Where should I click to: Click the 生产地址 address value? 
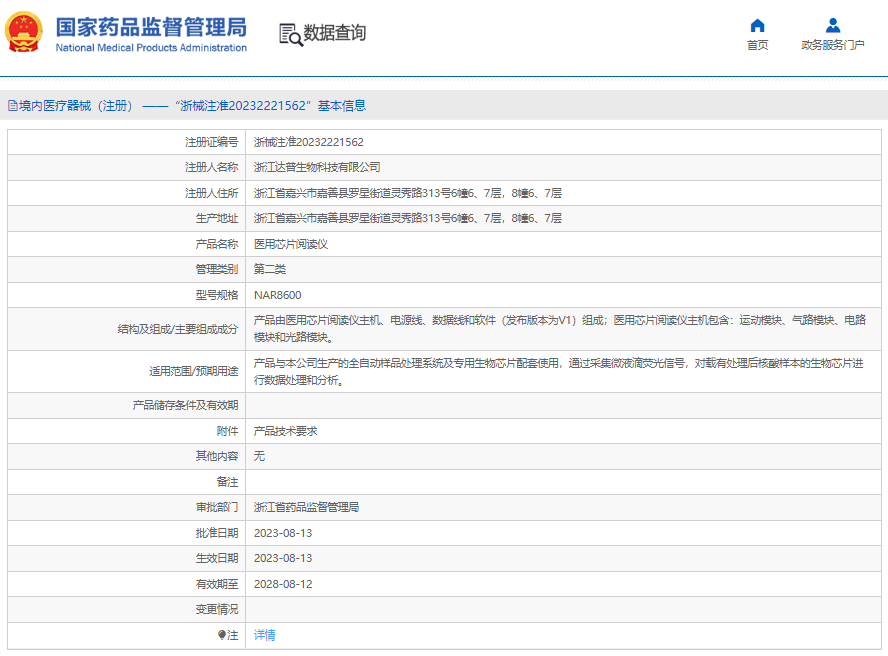tap(408, 218)
